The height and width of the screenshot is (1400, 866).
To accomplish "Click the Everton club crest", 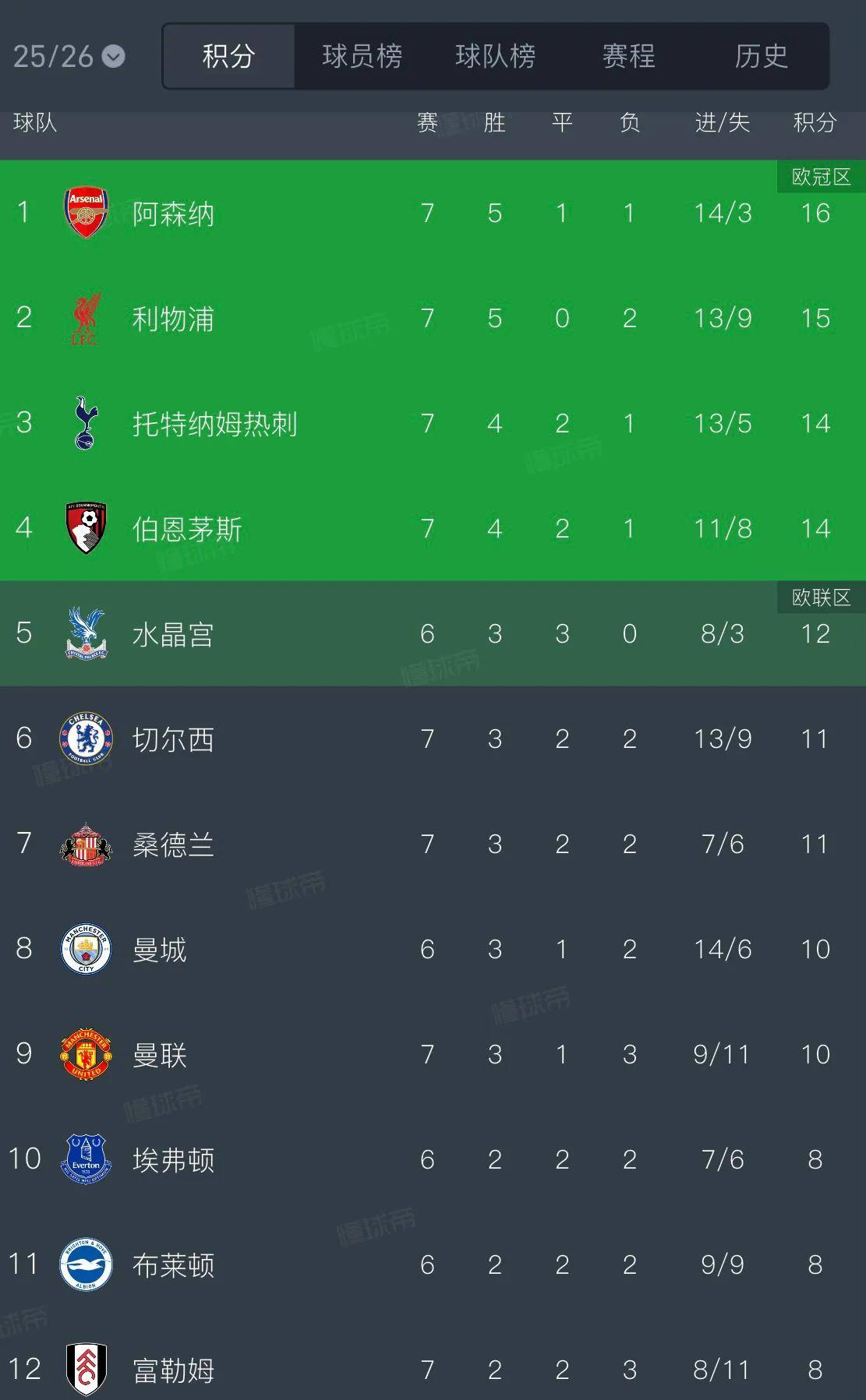I will [86, 1159].
